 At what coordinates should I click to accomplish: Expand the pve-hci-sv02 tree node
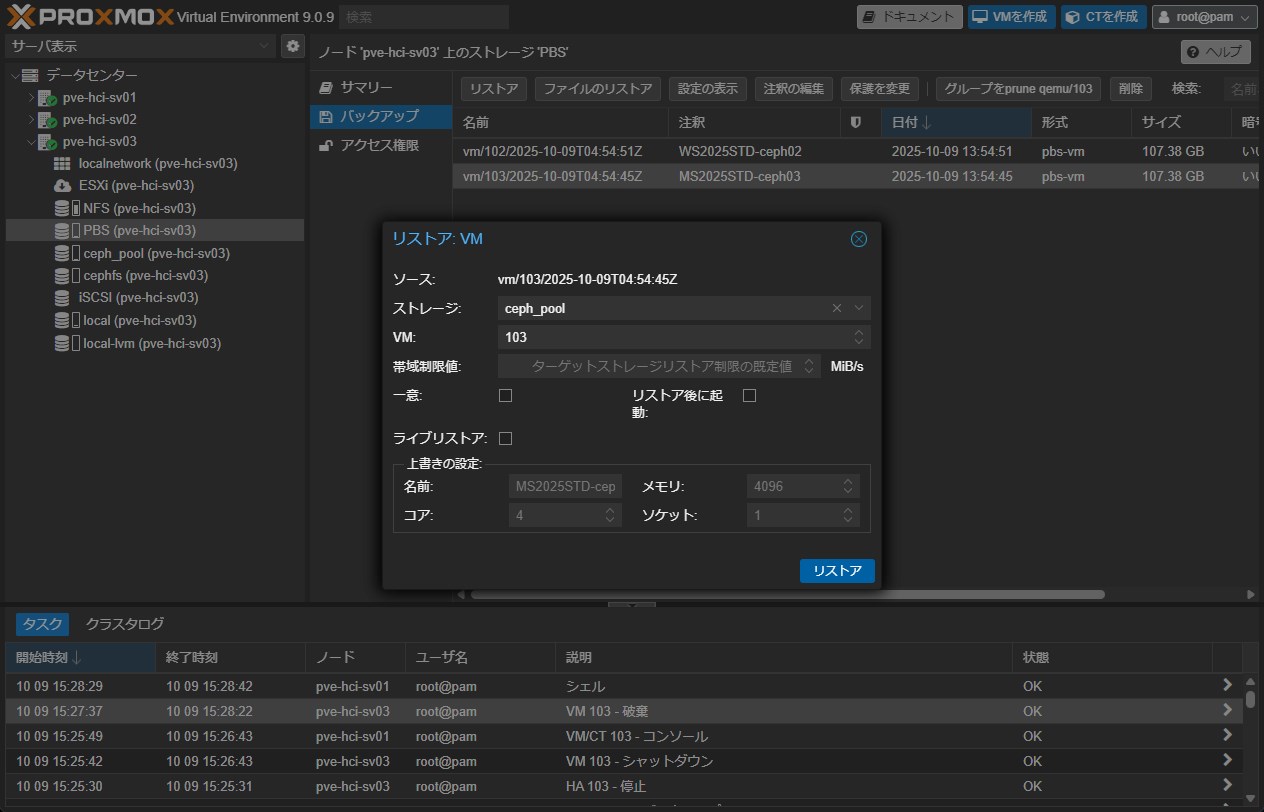tap(31, 120)
